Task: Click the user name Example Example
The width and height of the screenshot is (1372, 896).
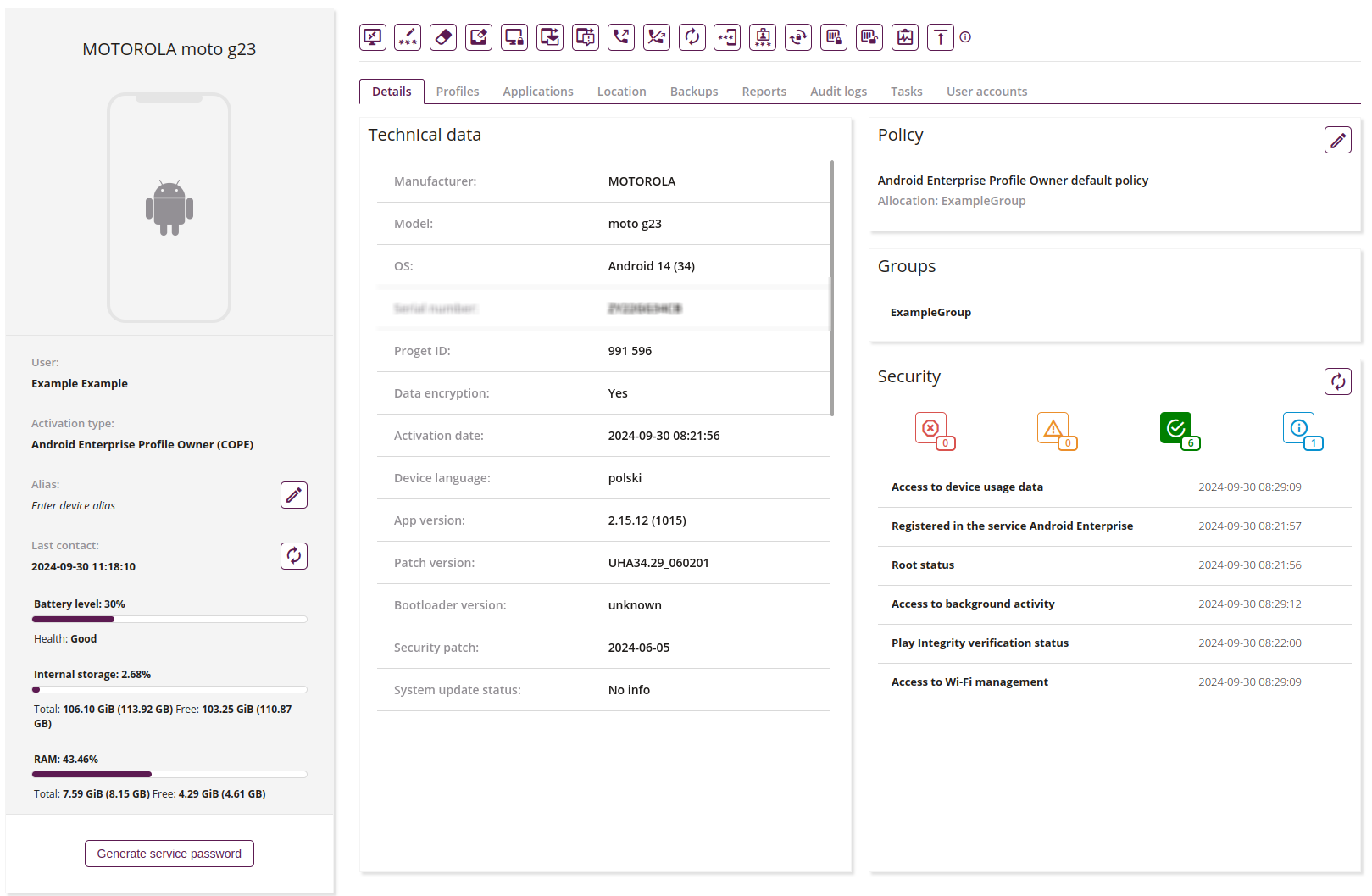Action: point(80,384)
